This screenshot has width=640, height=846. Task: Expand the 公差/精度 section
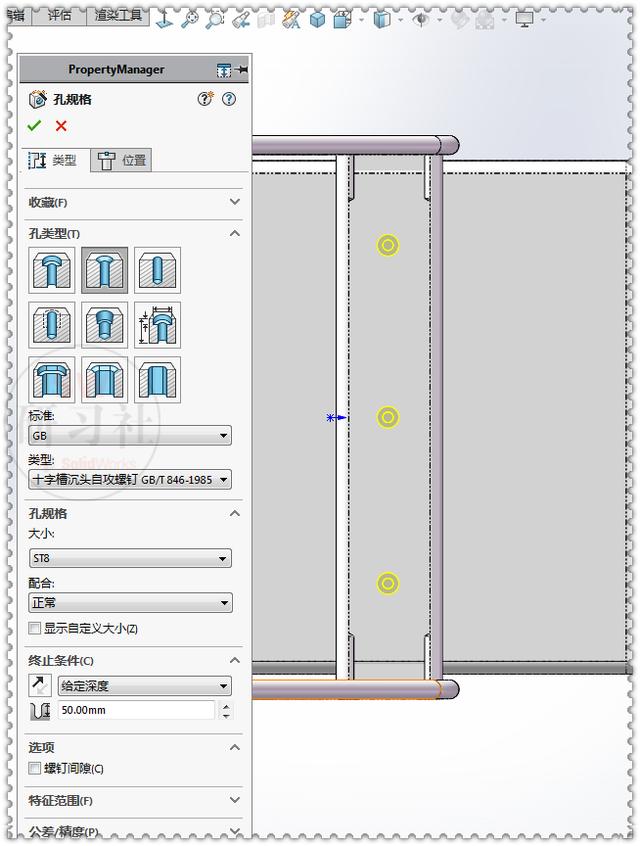pyautogui.click(x=235, y=830)
